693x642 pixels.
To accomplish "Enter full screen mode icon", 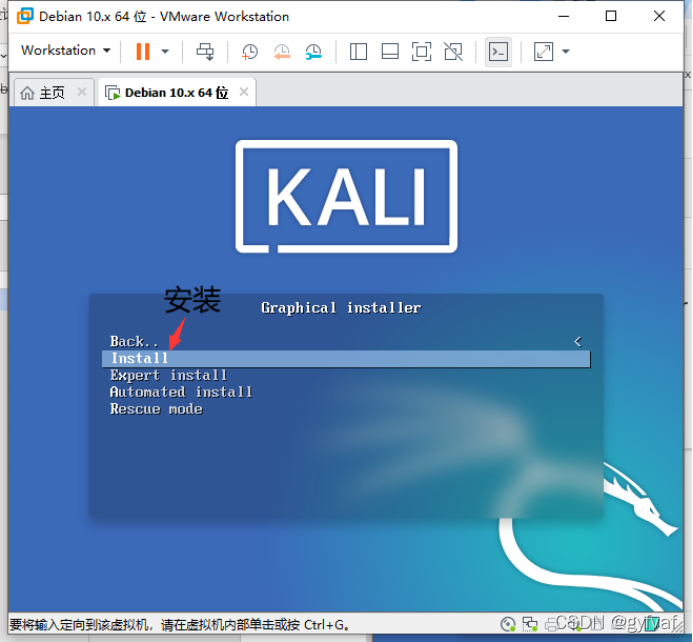I will pos(421,52).
